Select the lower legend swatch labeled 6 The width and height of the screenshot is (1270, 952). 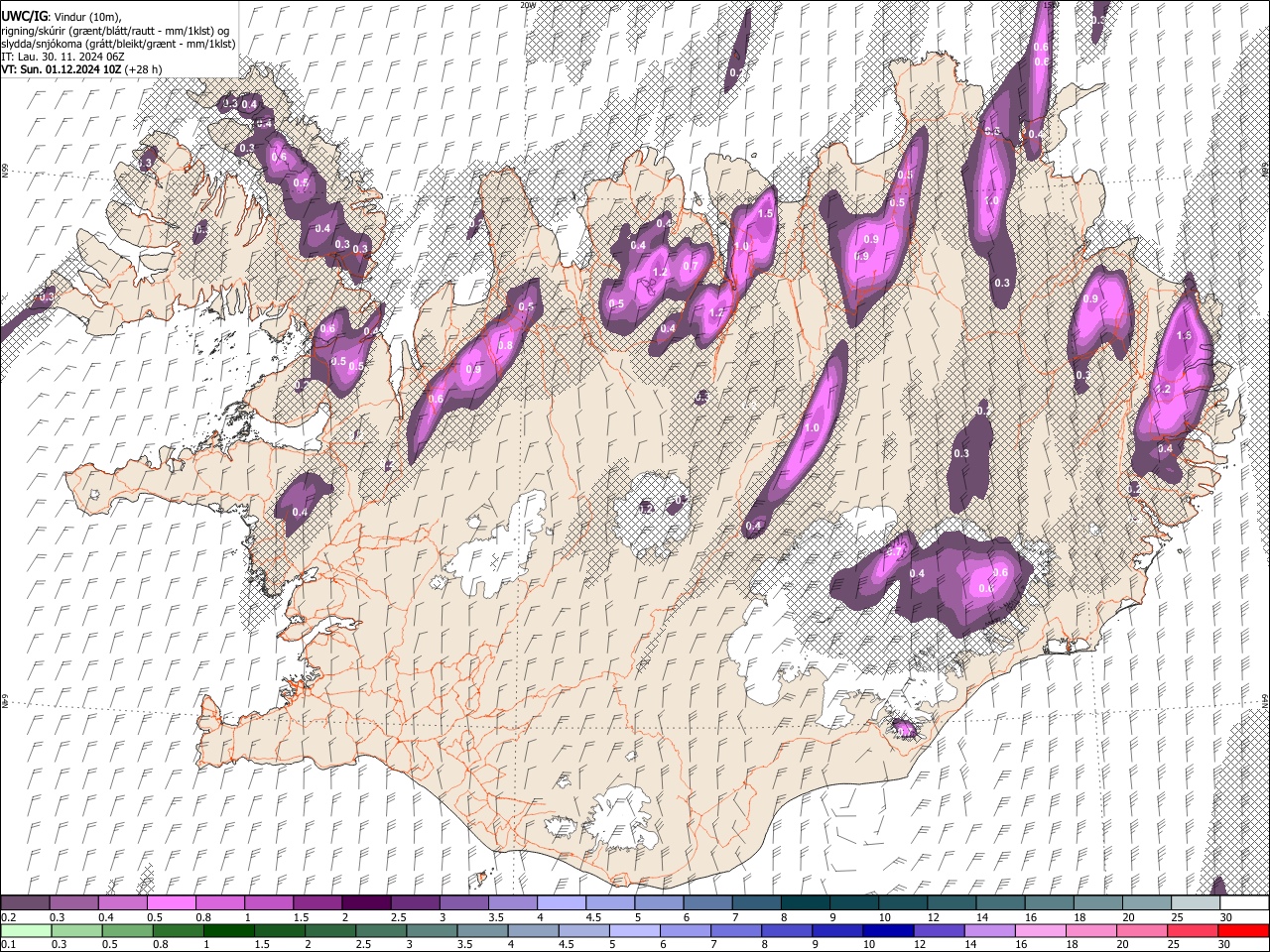[685, 930]
